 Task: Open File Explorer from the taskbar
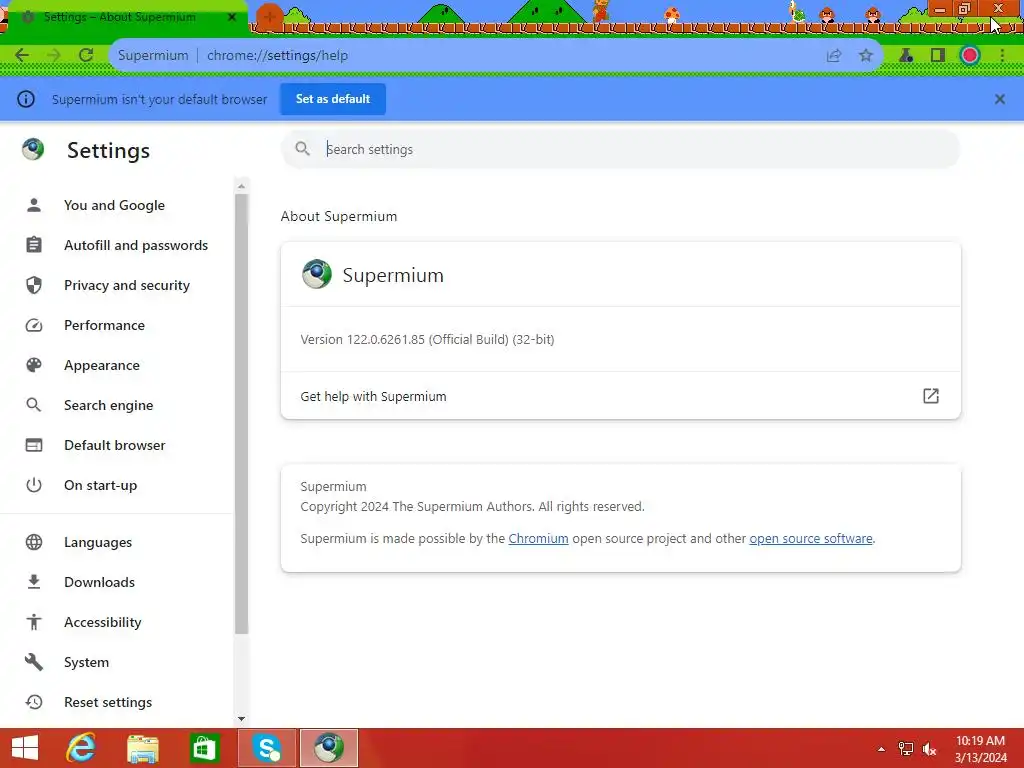(142, 748)
